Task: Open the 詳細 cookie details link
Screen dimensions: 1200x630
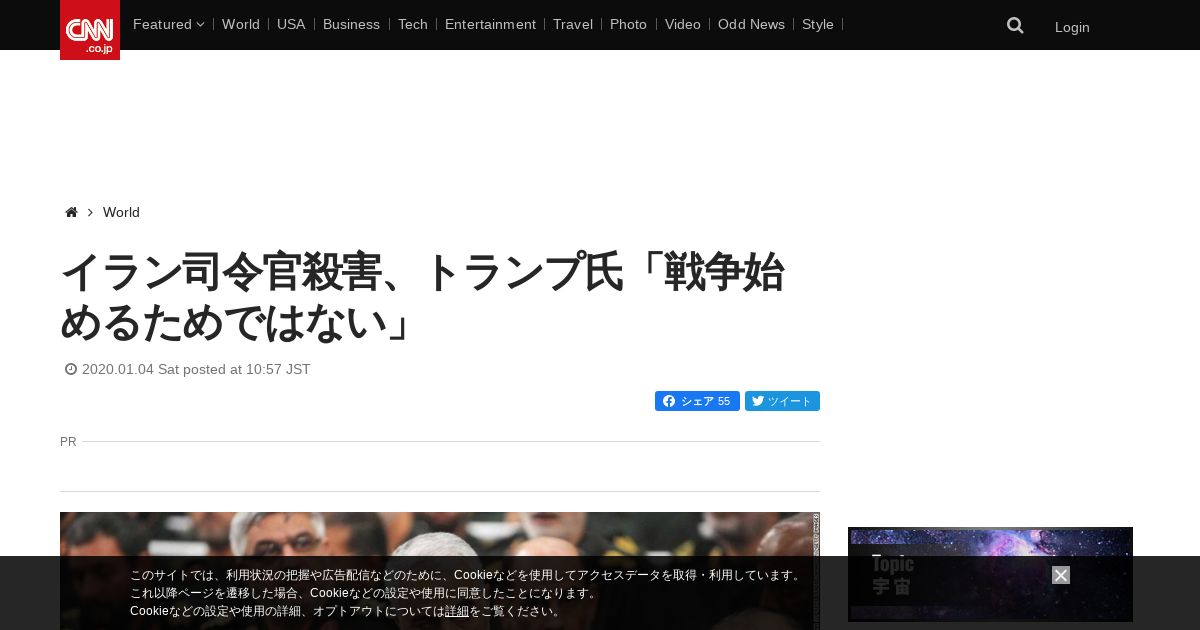Action: pos(457,611)
